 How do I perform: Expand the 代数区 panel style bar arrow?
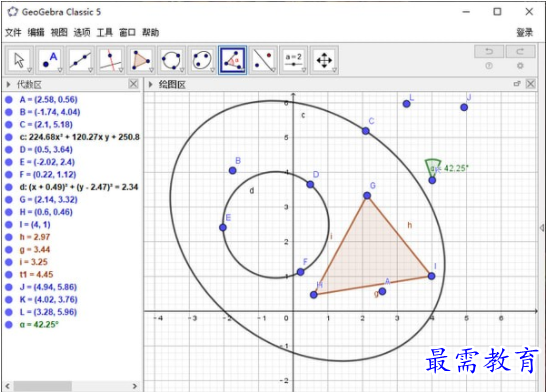(x=8, y=84)
